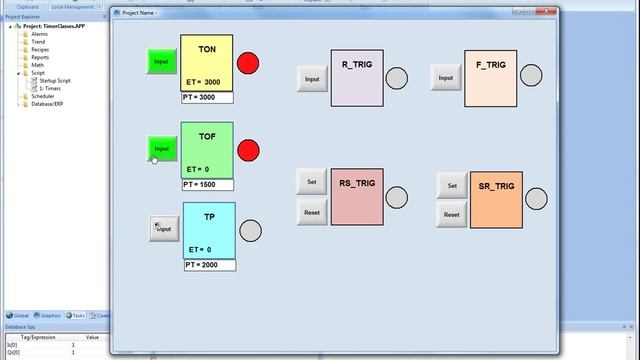This screenshot has width=640, height=360.
Task: Select the Database/ERP folder in Project Explorer
Action: pyautogui.click(x=47, y=104)
